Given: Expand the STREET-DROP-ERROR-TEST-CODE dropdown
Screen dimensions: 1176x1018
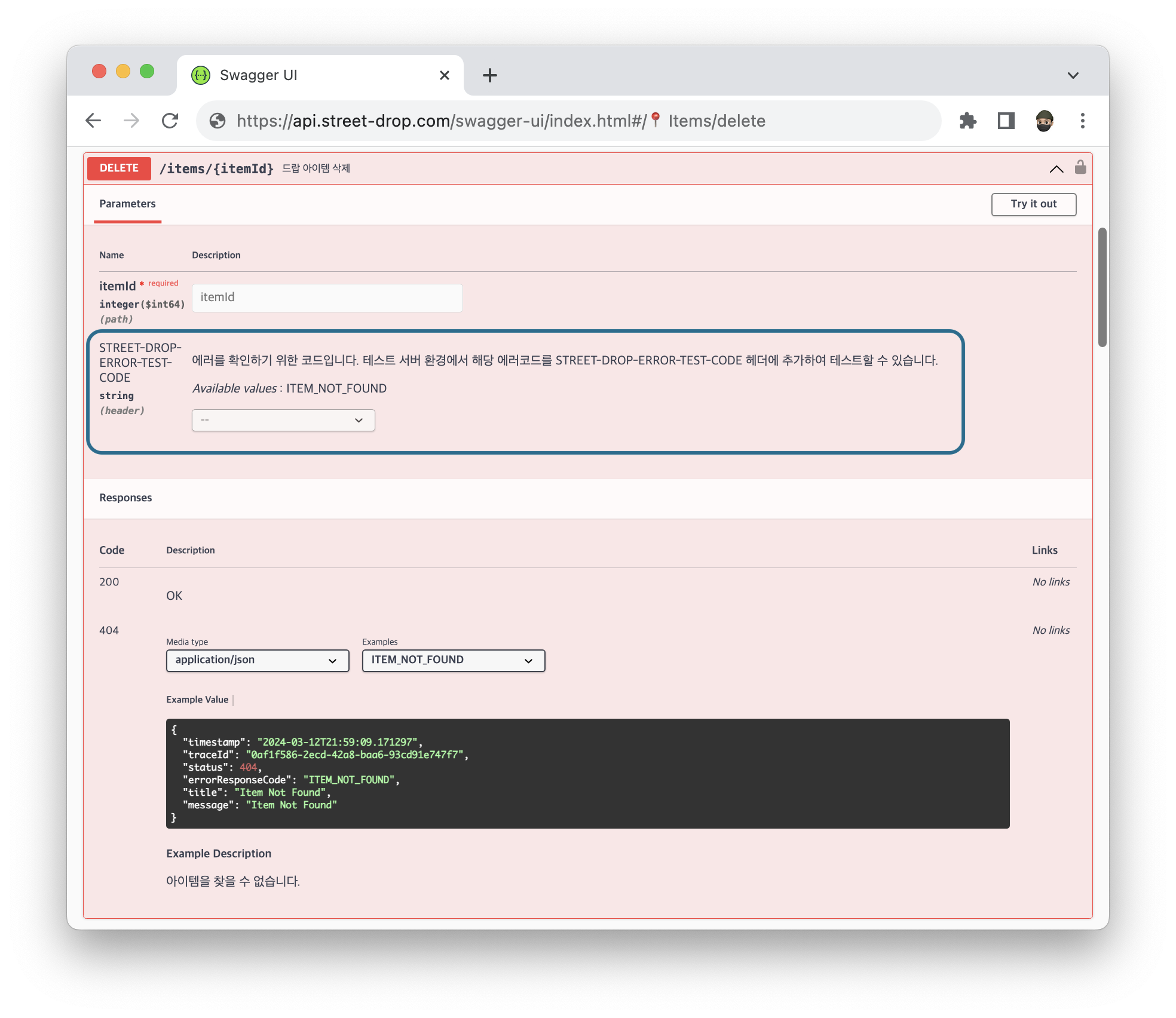Looking at the screenshot, I should (283, 419).
